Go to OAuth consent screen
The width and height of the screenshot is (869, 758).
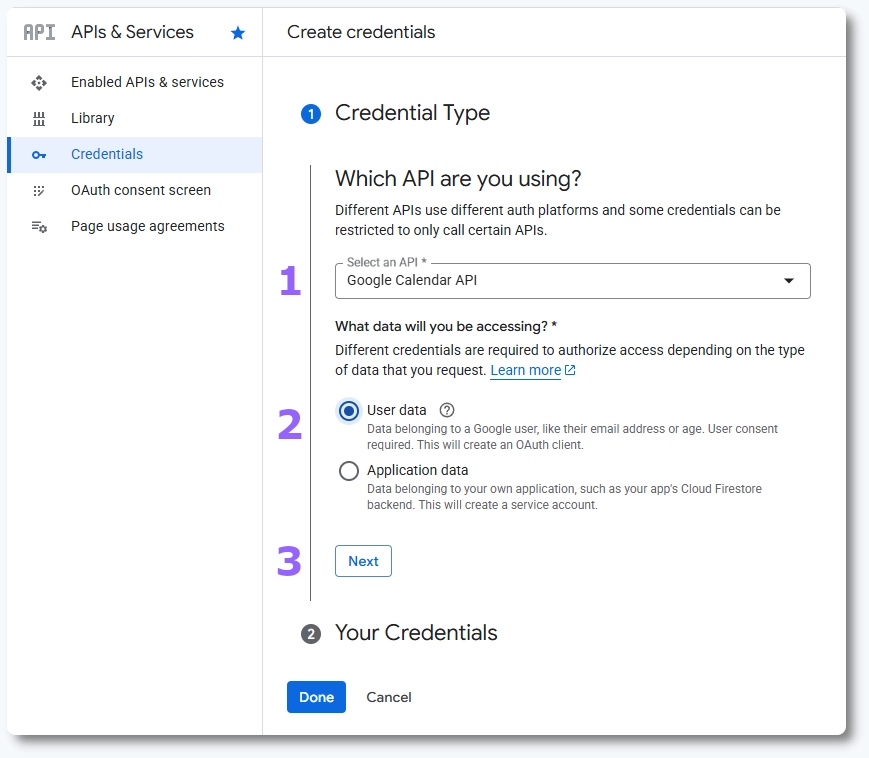[141, 190]
